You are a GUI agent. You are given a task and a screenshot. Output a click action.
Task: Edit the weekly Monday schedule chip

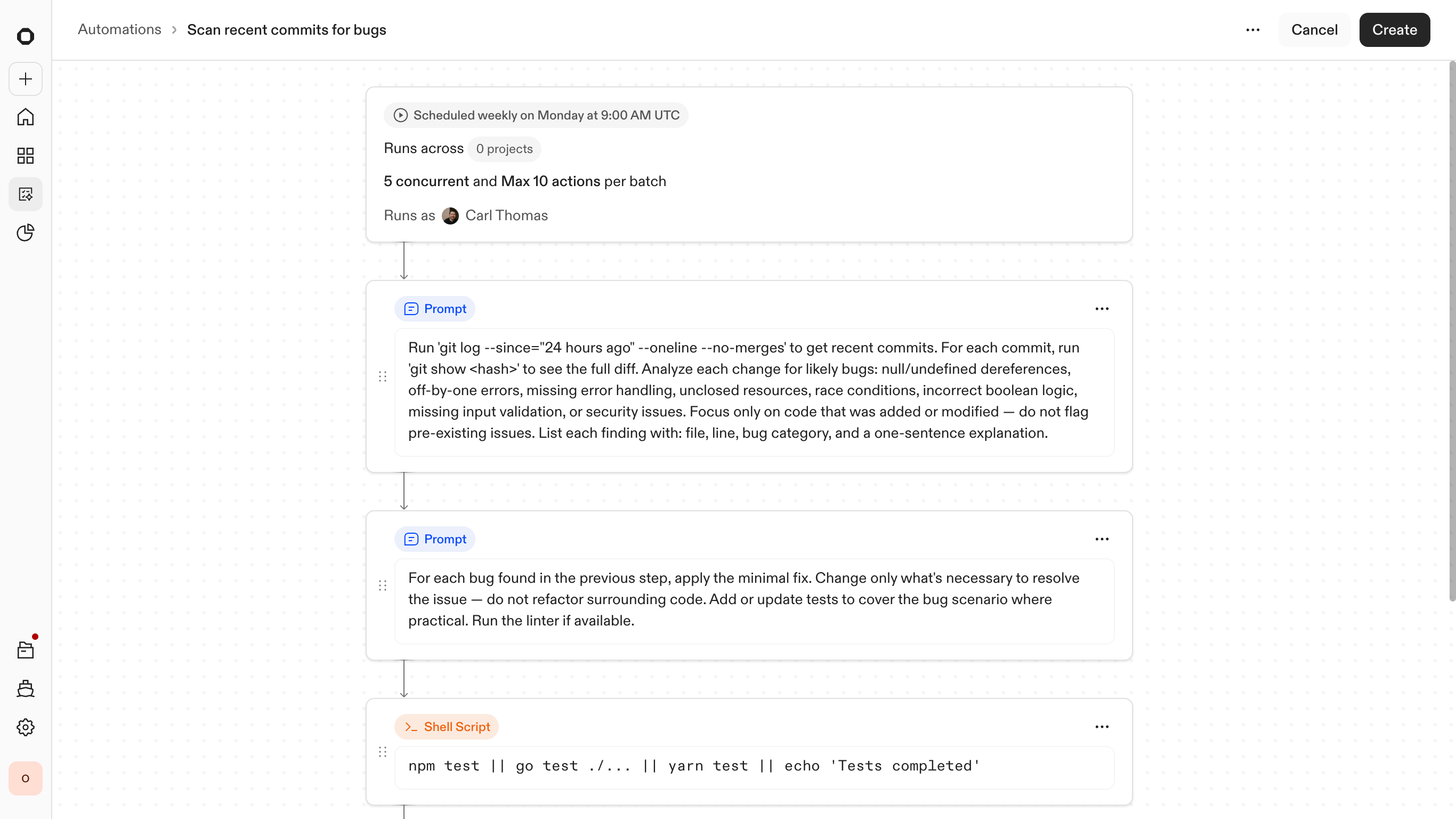(x=536, y=115)
